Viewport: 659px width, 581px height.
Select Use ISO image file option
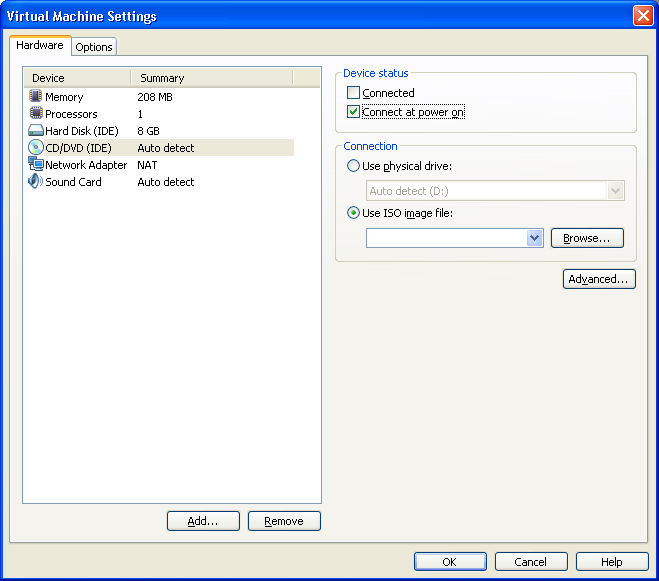tap(353, 213)
